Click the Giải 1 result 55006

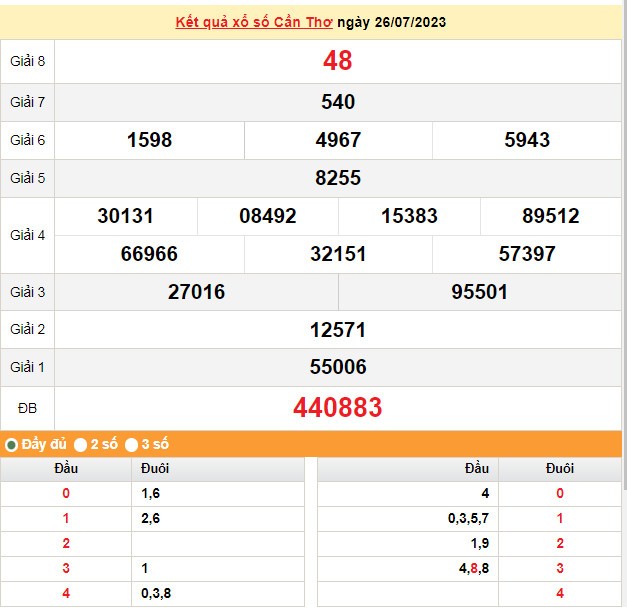(x=337, y=367)
